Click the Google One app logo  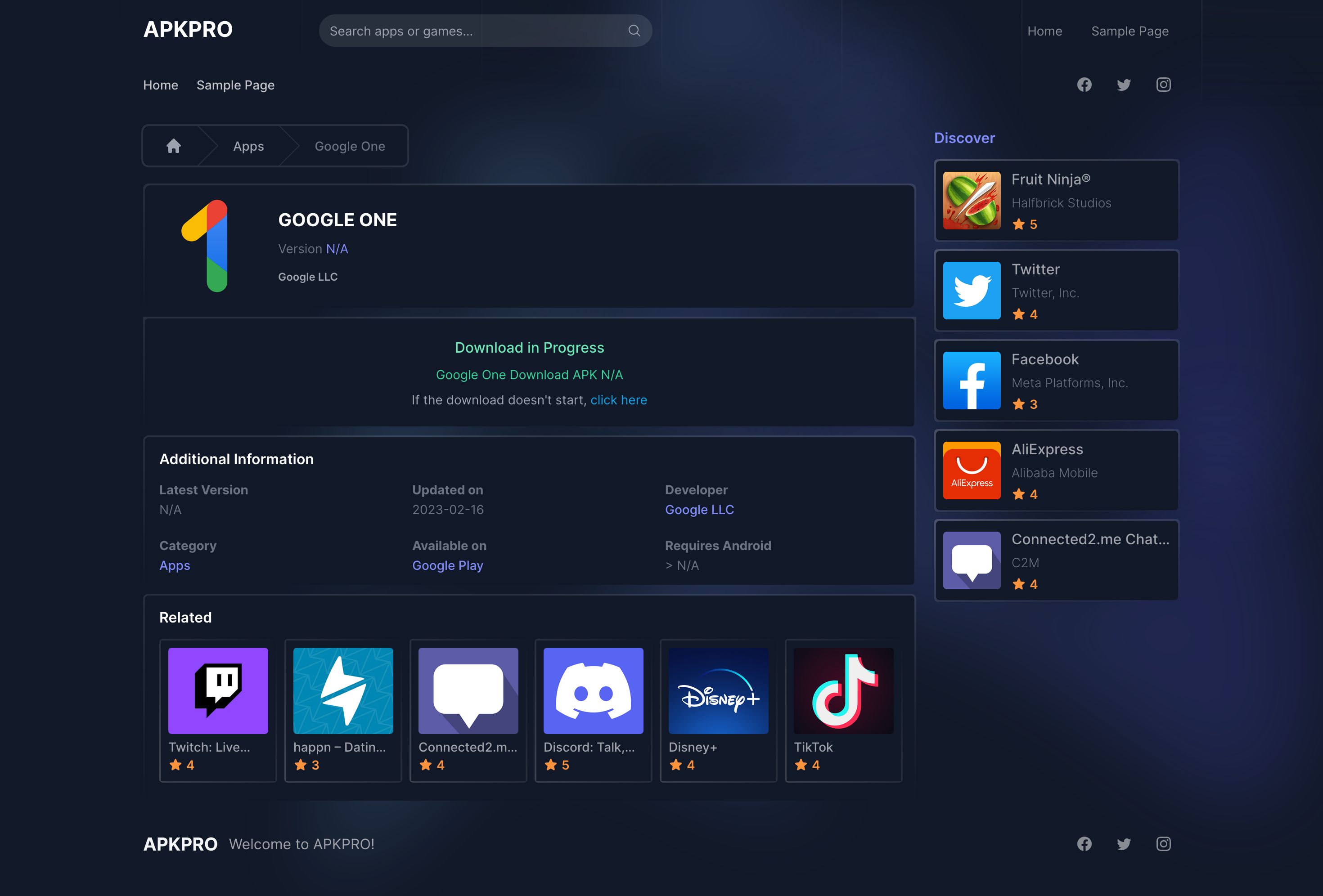[x=205, y=246]
